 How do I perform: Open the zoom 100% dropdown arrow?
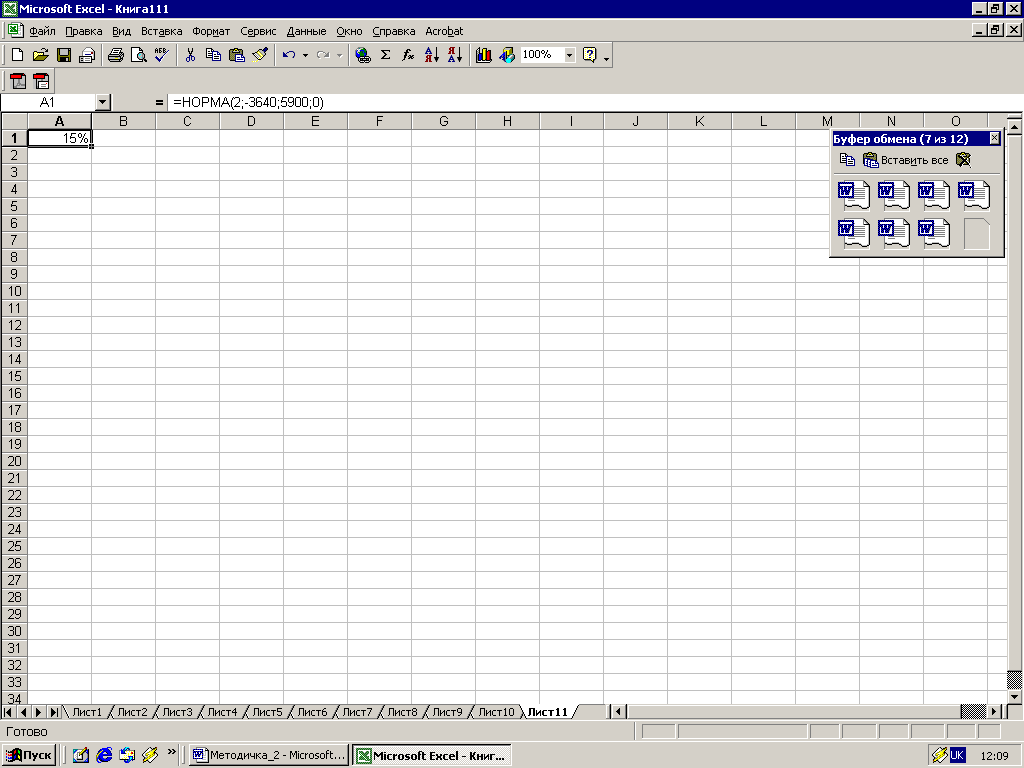pyautogui.click(x=569, y=55)
